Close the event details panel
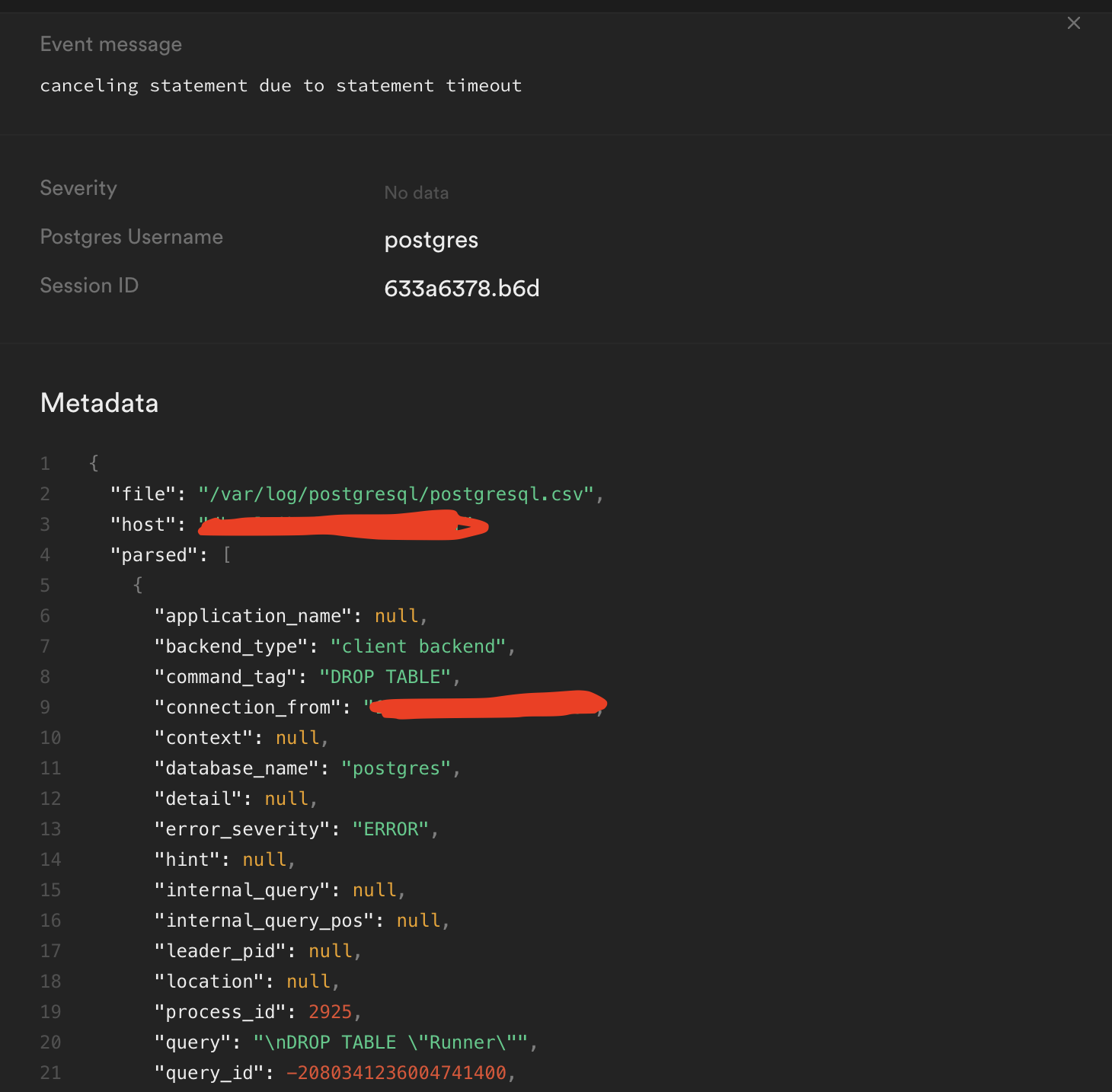Image resolution: width=1112 pixels, height=1092 pixels. click(x=1073, y=23)
